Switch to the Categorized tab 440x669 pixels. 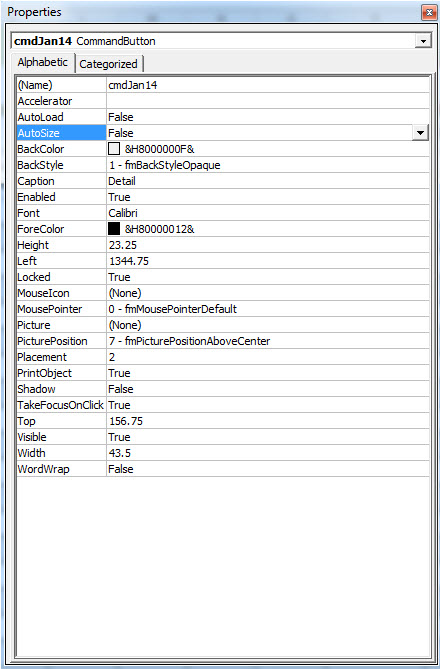coord(109,64)
